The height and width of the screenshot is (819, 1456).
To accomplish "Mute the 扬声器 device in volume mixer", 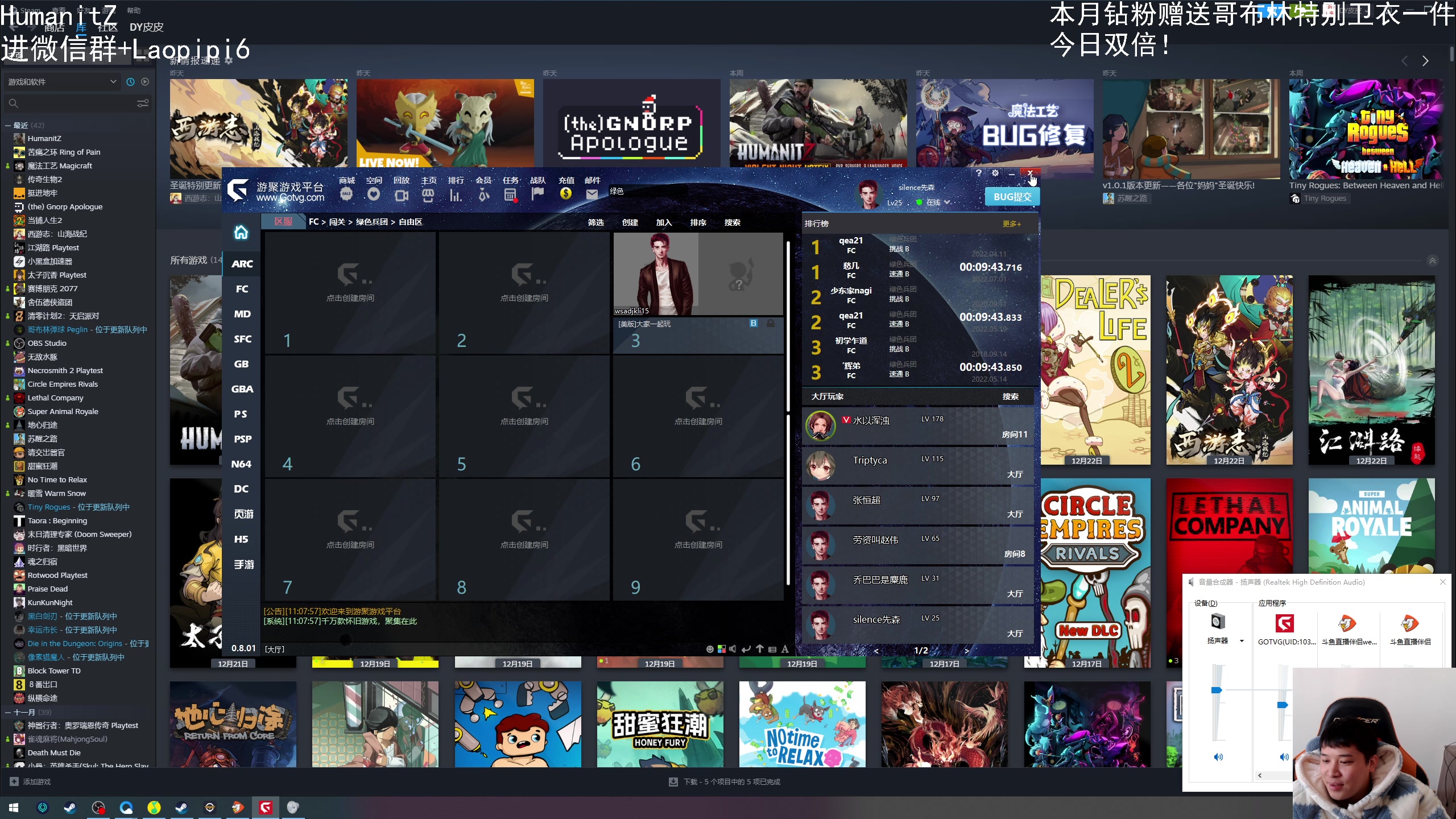I will click(1218, 757).
